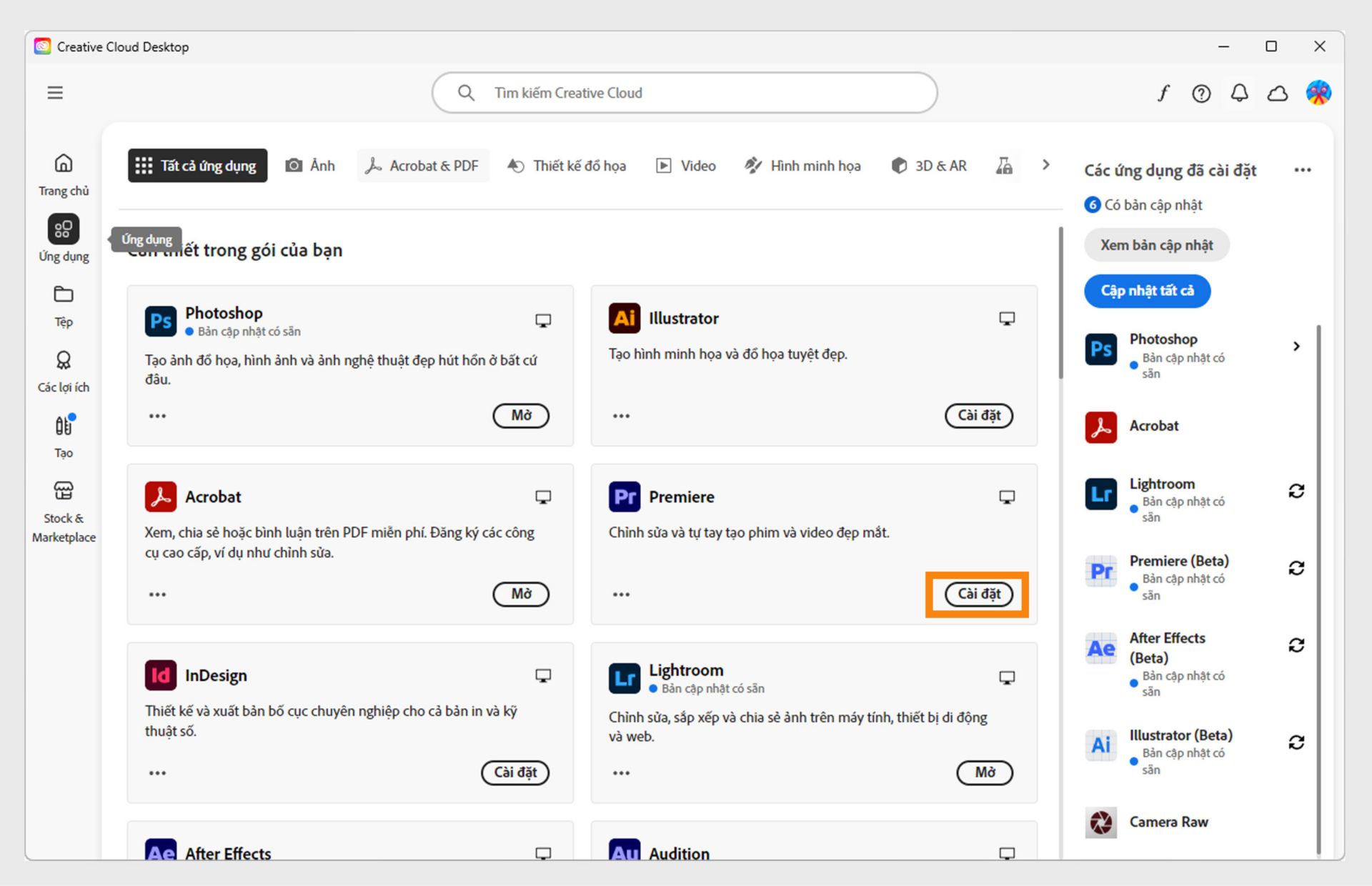Click Cập nhật tất cả button
Screen dimensions: 1372x886
(1147, 291)
